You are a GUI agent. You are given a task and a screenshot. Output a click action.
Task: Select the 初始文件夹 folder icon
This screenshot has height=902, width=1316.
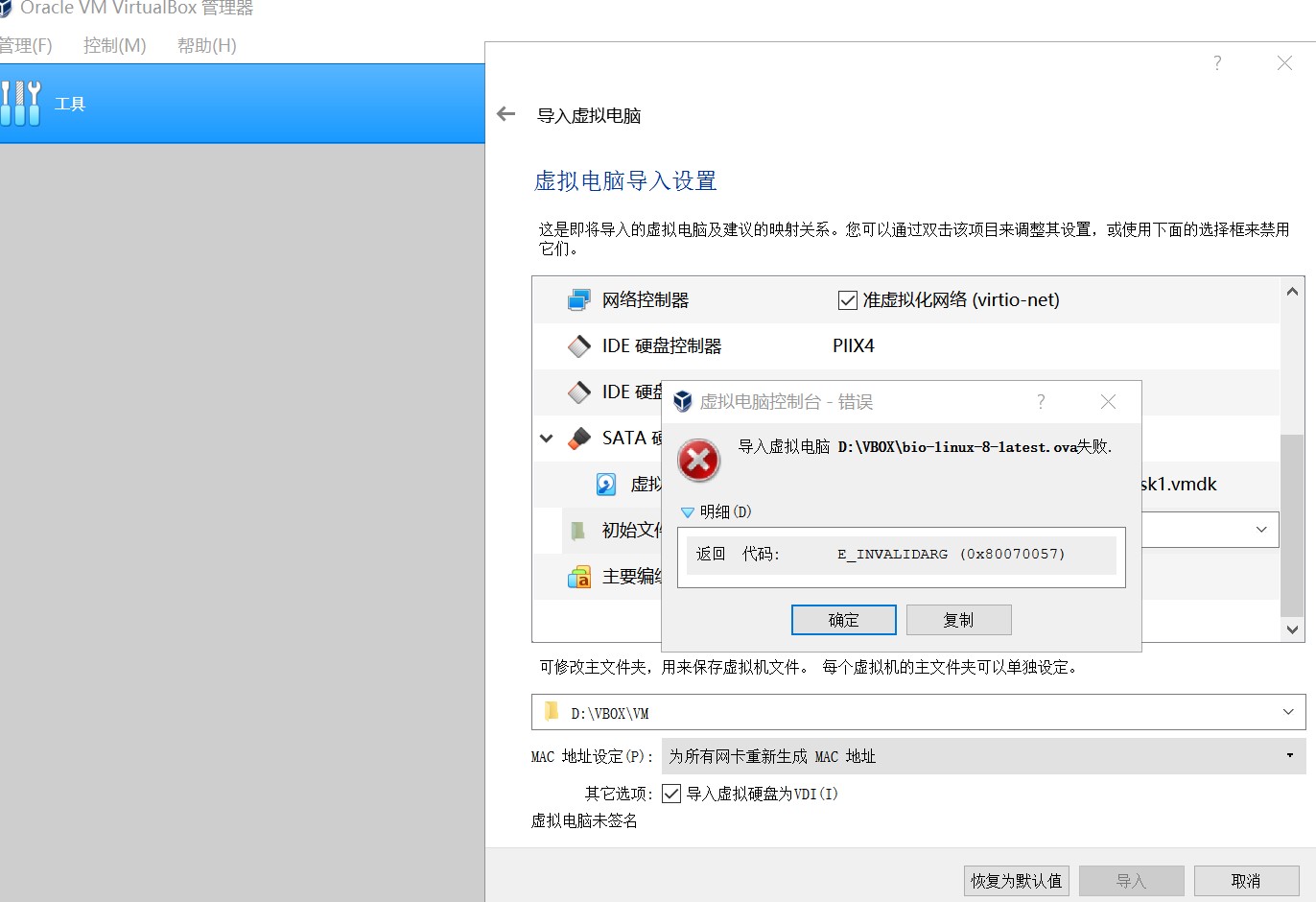[577, 531]
